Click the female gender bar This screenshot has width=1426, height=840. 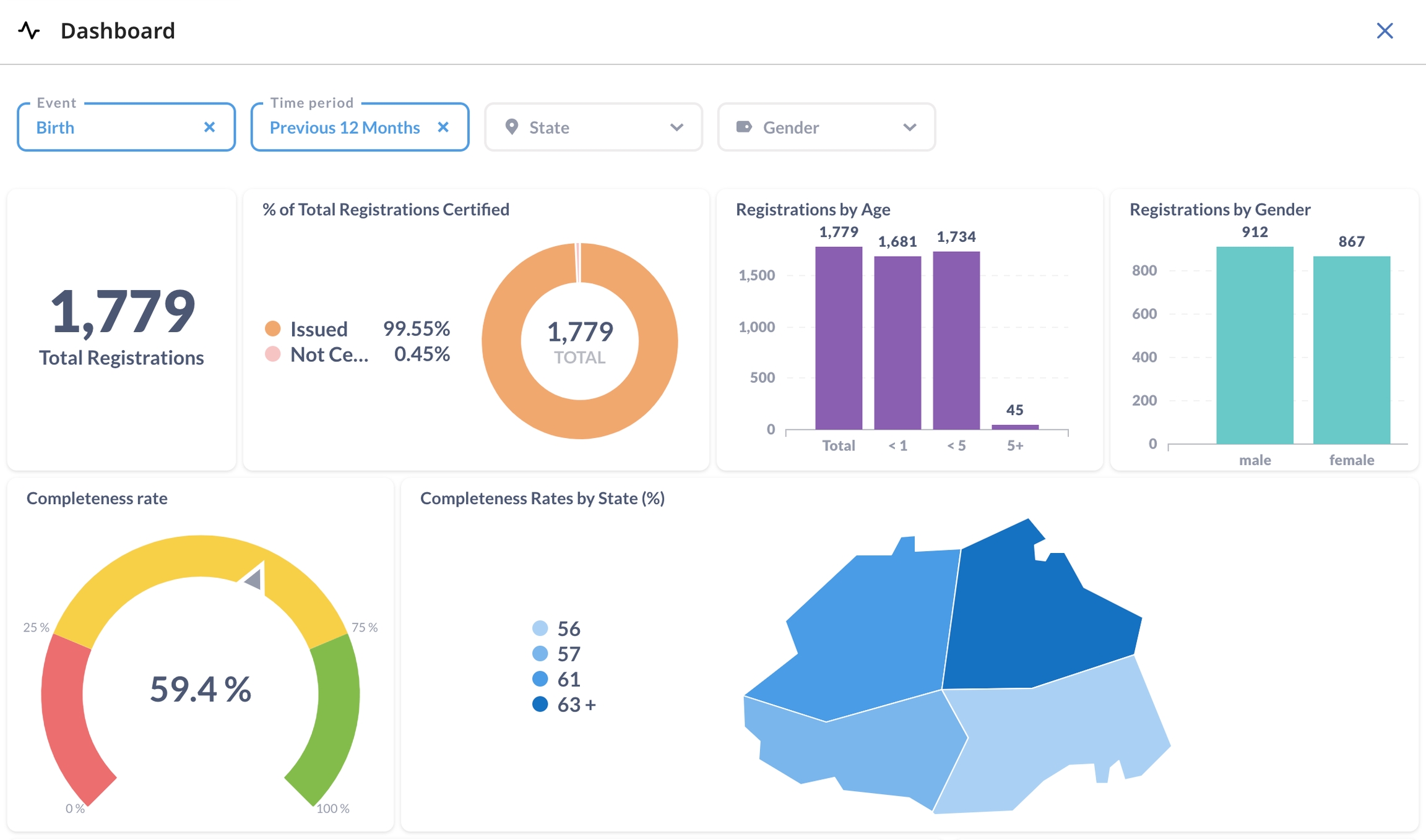point(1351,349)
